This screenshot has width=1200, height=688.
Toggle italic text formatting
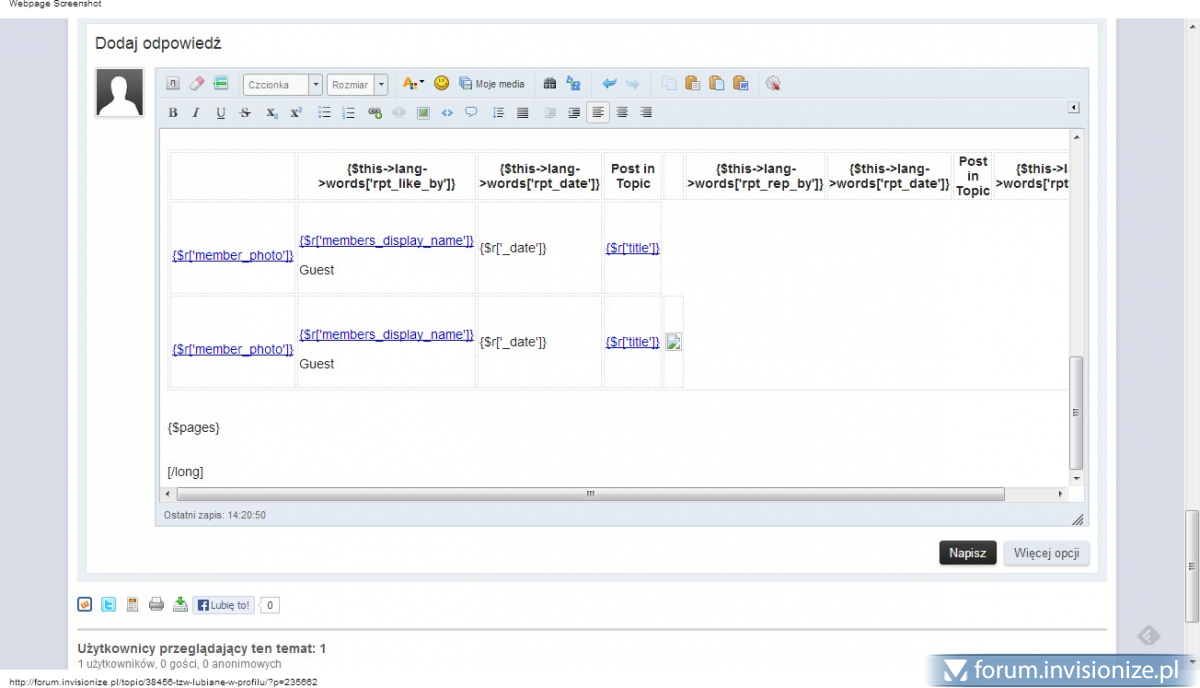(x=196, y=113)
